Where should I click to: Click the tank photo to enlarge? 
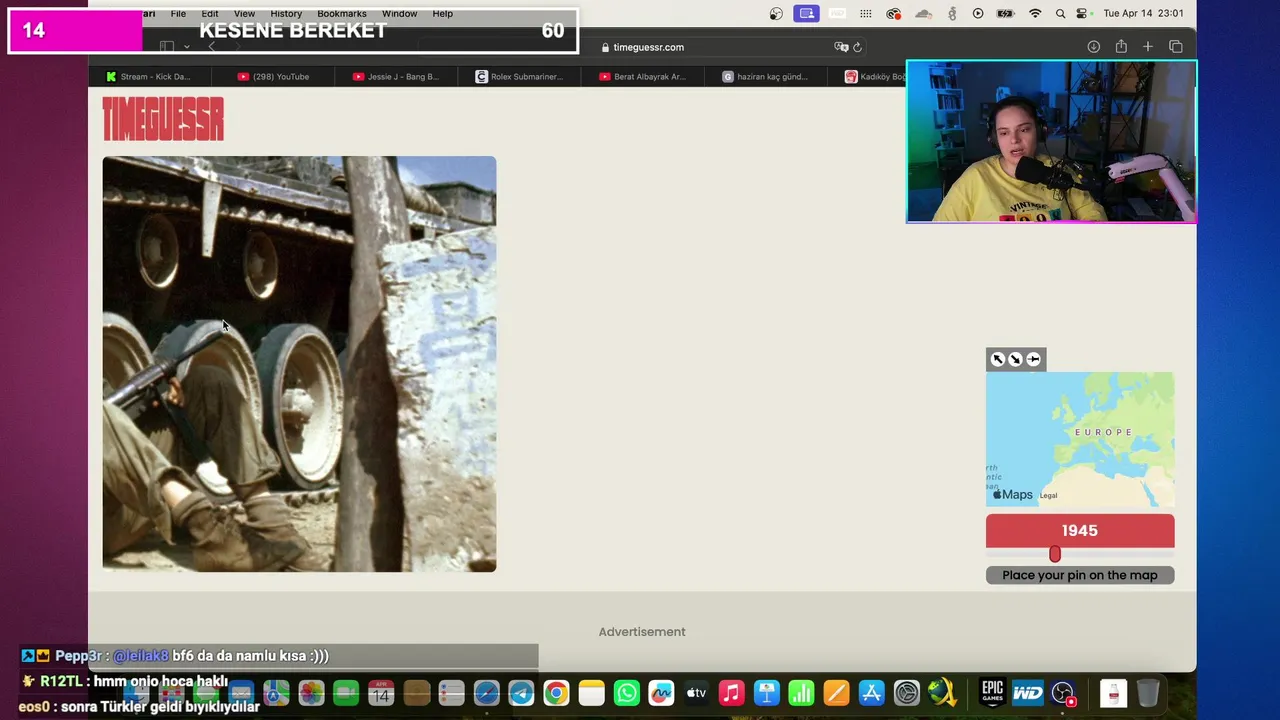(299, 364)
